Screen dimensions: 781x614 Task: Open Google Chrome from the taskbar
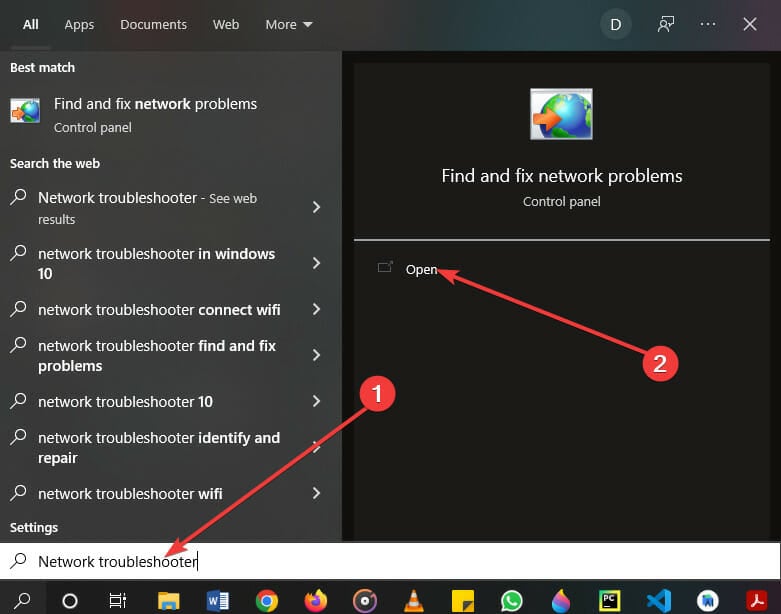[x=266, y=601]
